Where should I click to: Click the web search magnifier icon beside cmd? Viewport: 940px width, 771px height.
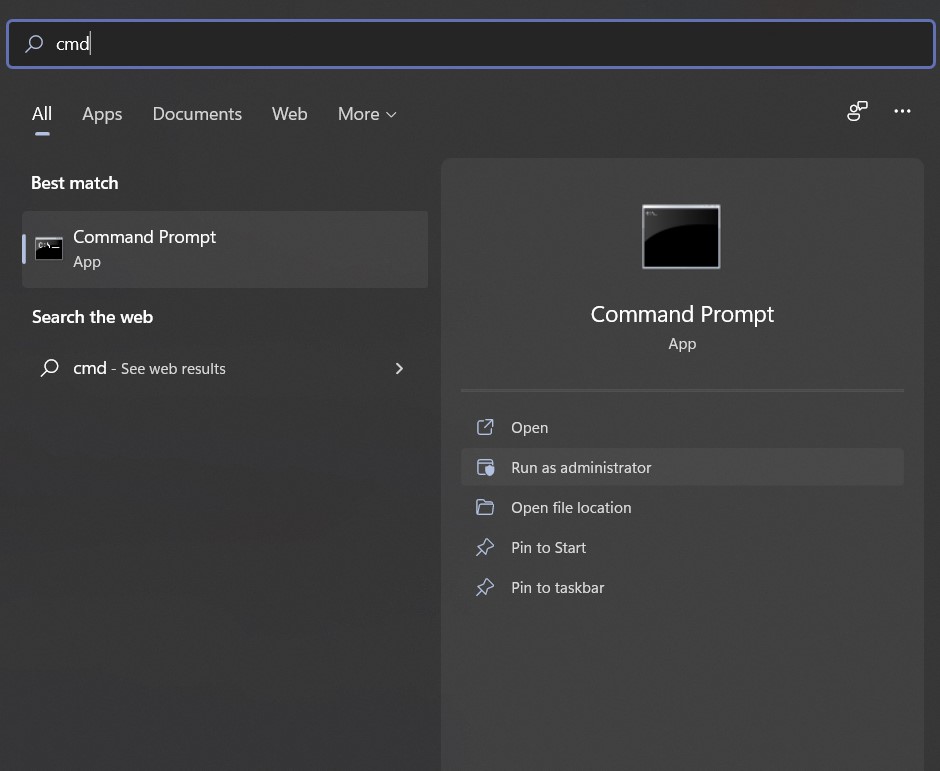(50, 368)
